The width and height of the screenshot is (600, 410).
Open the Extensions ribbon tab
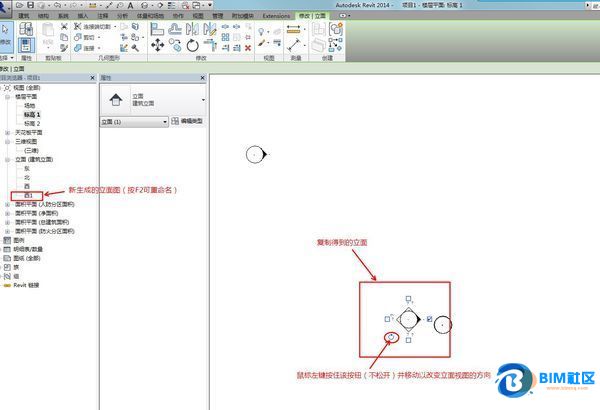point(275,17)
